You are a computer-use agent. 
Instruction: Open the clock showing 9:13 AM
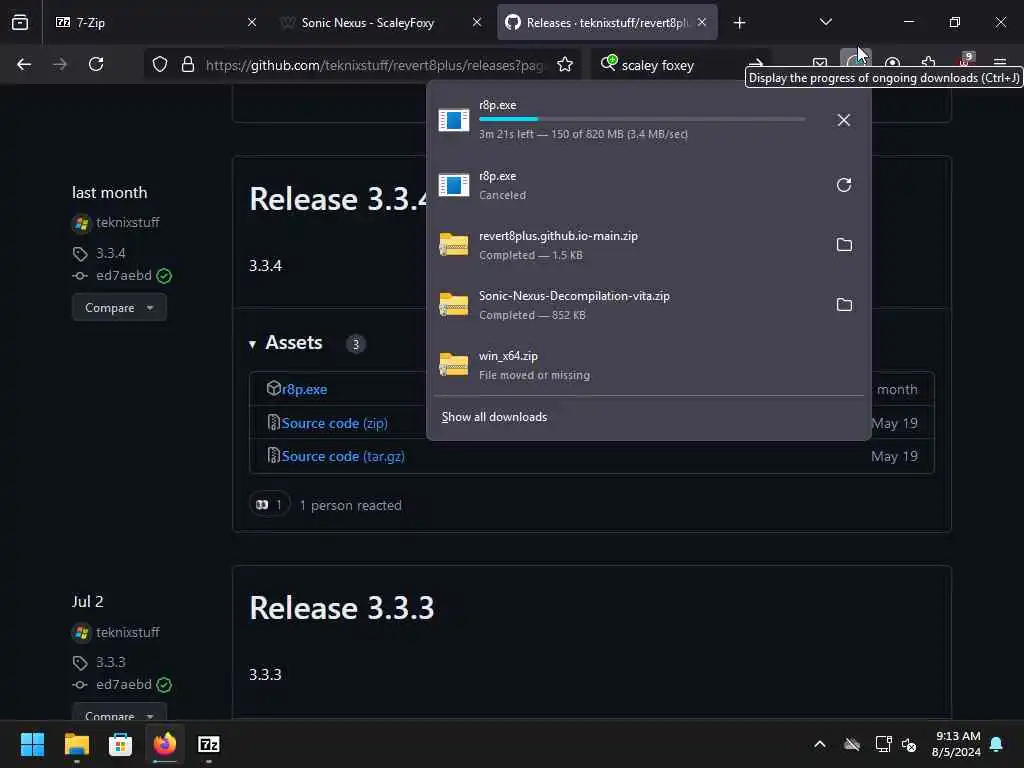point(957,744)
